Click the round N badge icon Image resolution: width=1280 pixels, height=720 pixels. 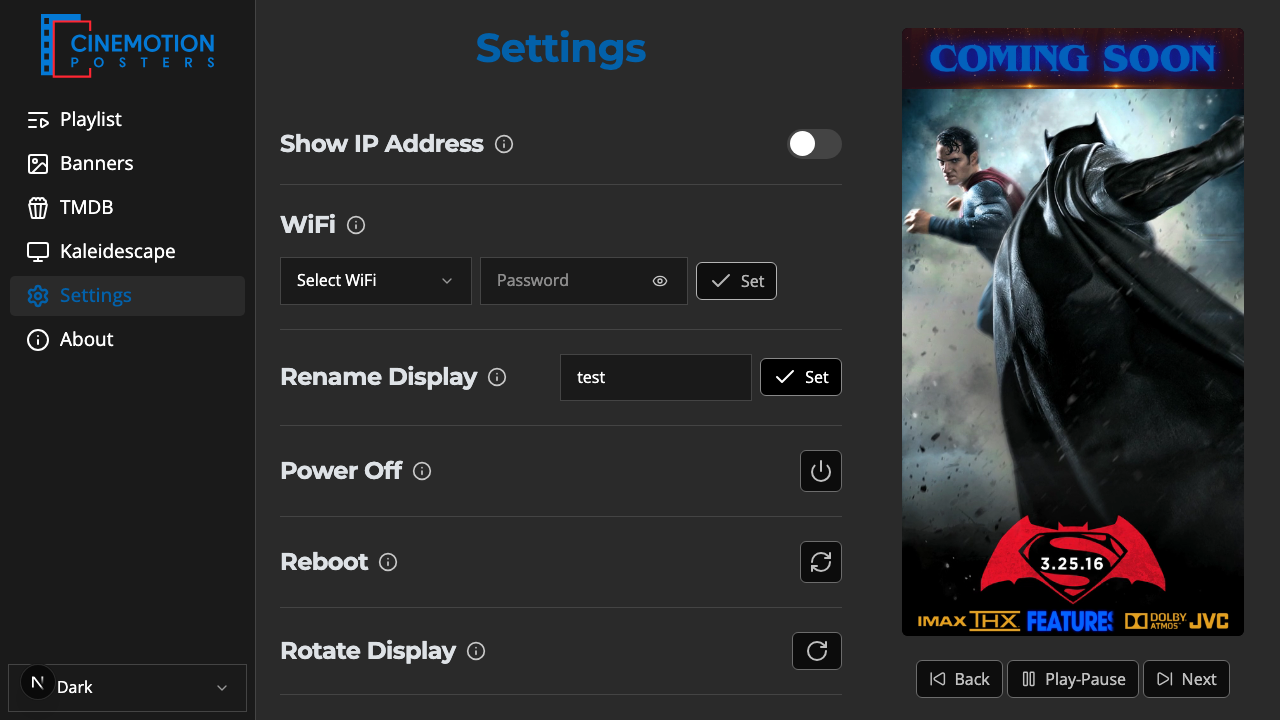pos(38,683)
